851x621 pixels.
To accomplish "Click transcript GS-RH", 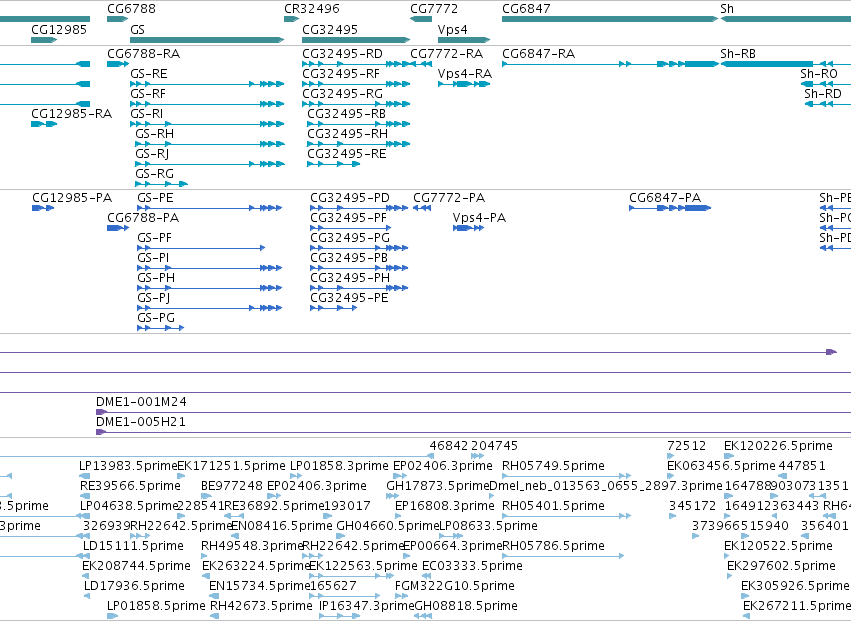I will click(210, 144).
